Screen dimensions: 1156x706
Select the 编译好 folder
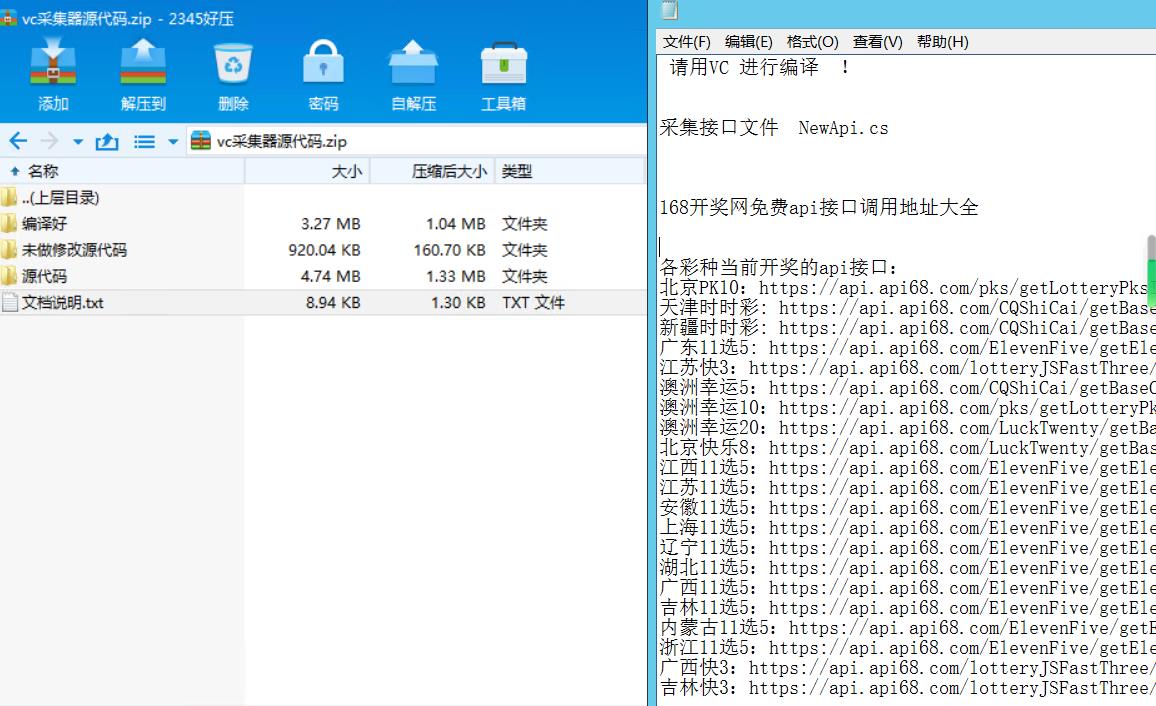323,223
